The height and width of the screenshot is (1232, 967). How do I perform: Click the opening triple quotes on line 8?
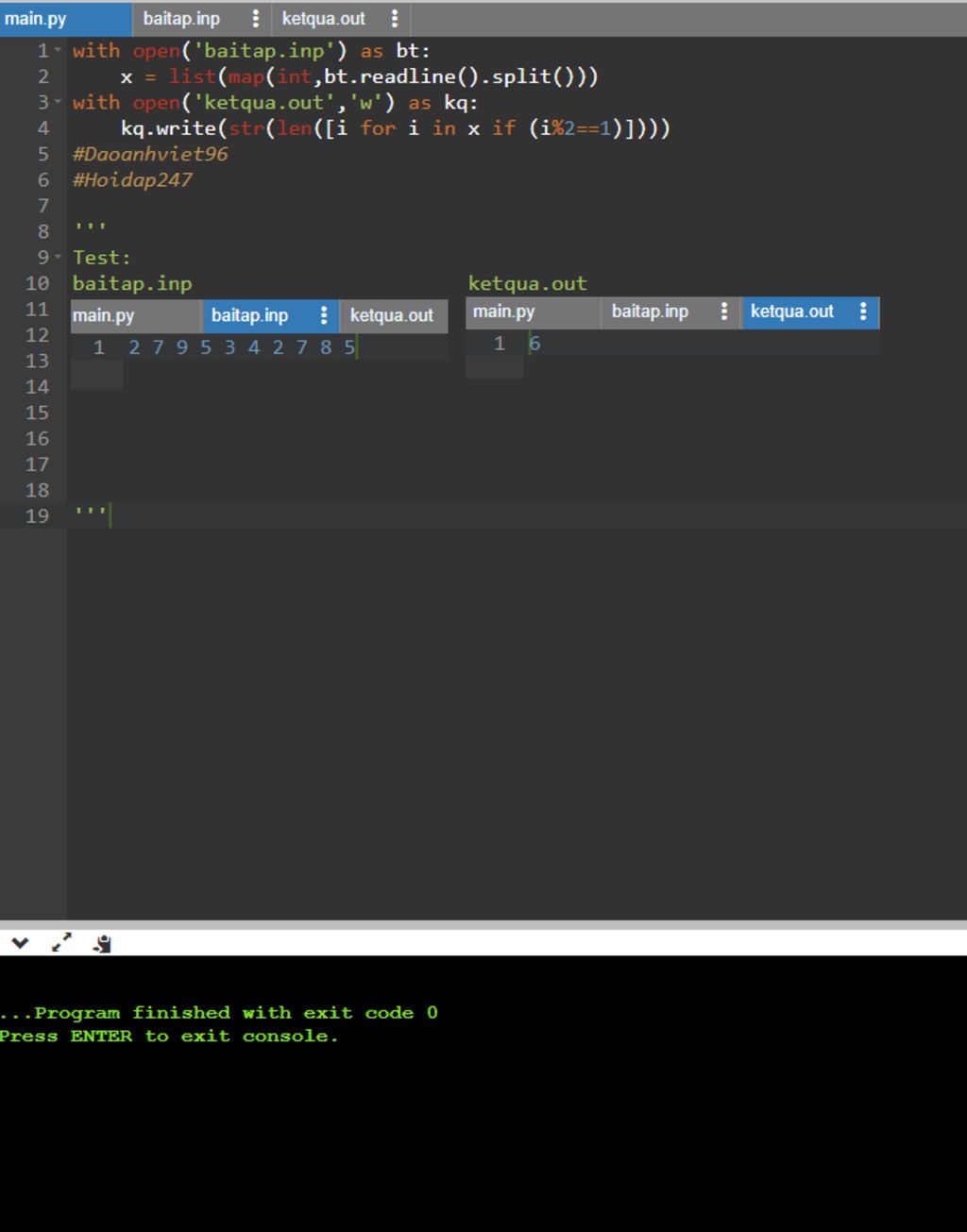(x=91, y=227)
